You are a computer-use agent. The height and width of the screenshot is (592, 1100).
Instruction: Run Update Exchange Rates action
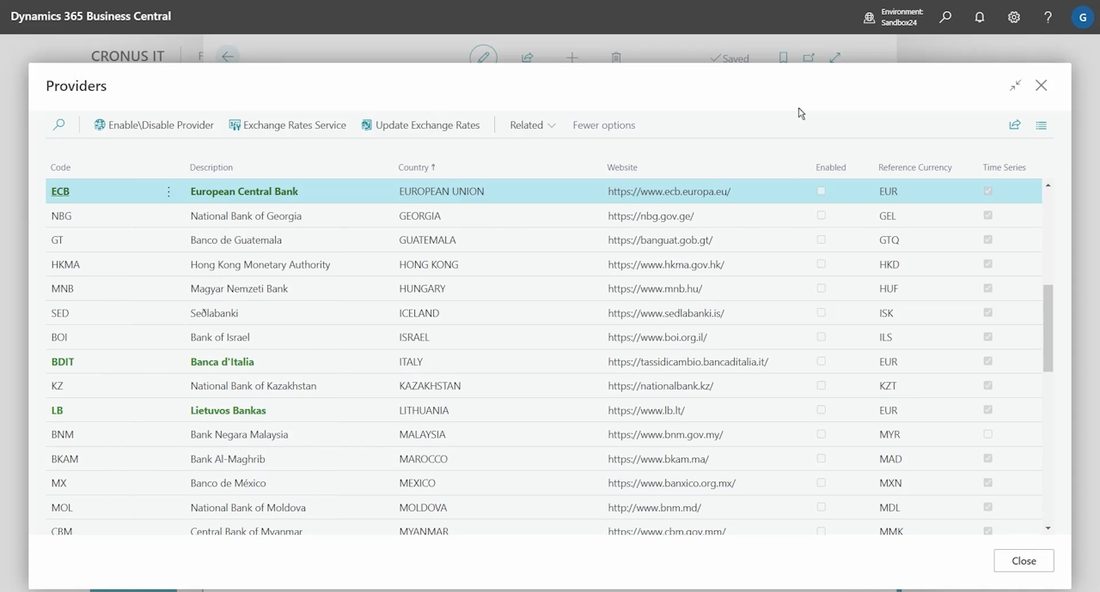click(420, 125)
